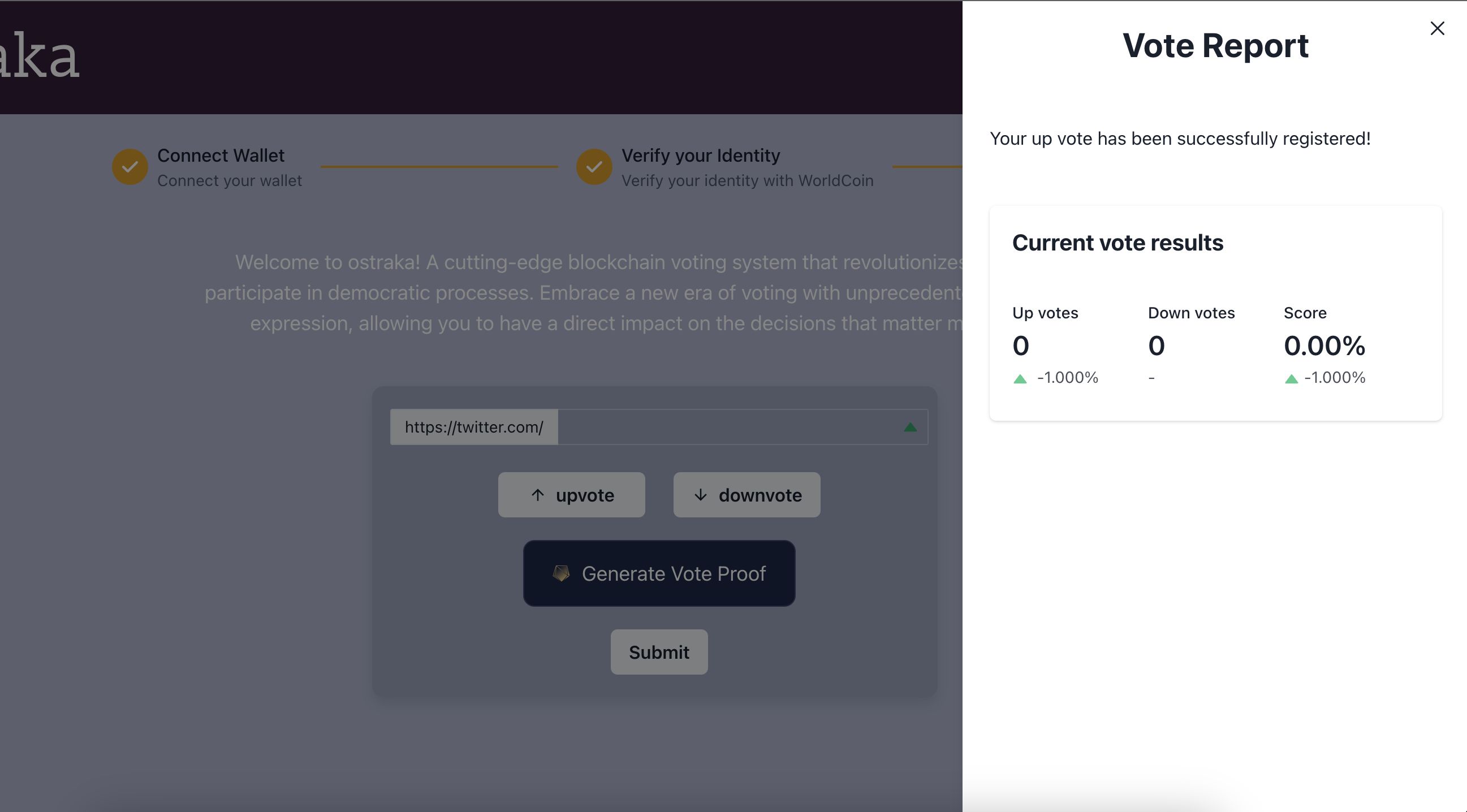
Task: Click the down arrow icon on downvote
Action: pyautogui.click(x=701, y=495)
